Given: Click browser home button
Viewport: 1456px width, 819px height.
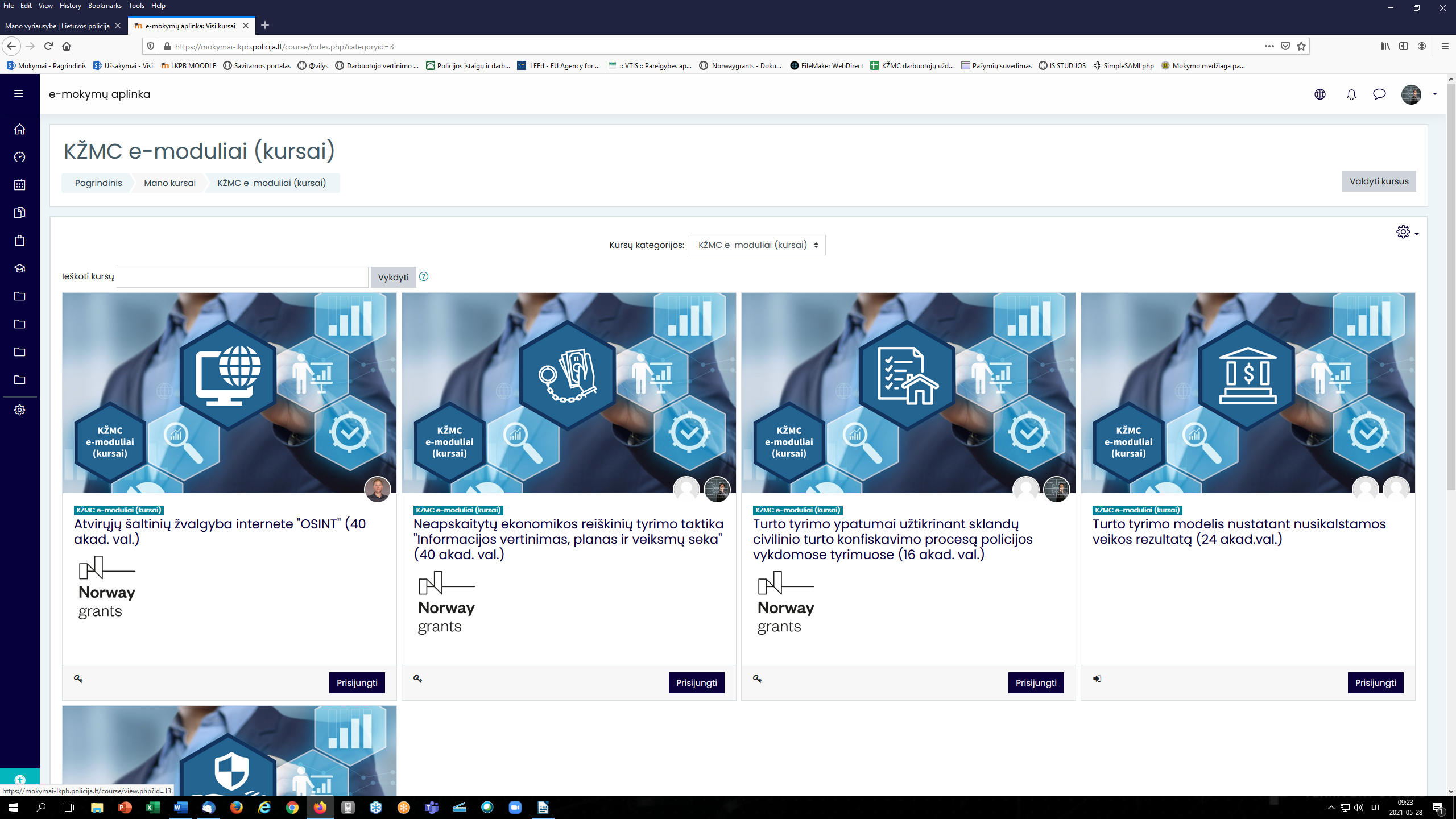Looking at the screenshot, I should pos(67,46).
